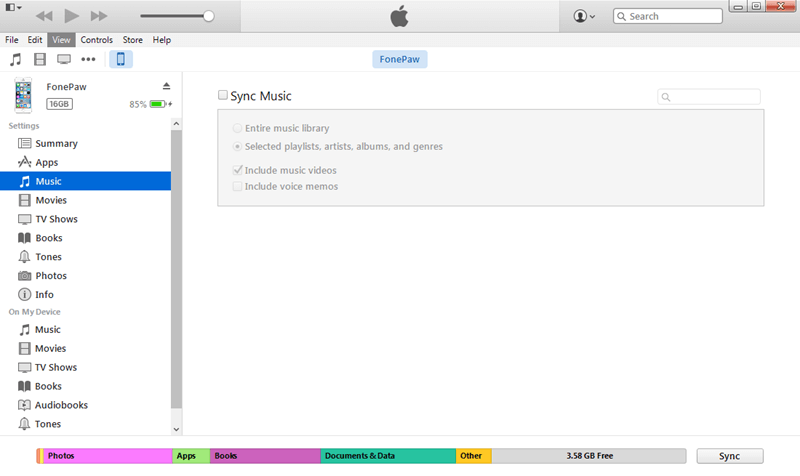Skip to previous track with rewind button
This screenshot has width=800, height=476.
(44, 16)
